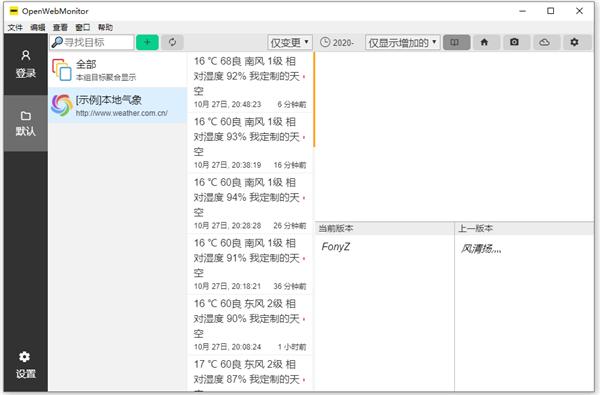Click the 寻找目标 search field

92,42
